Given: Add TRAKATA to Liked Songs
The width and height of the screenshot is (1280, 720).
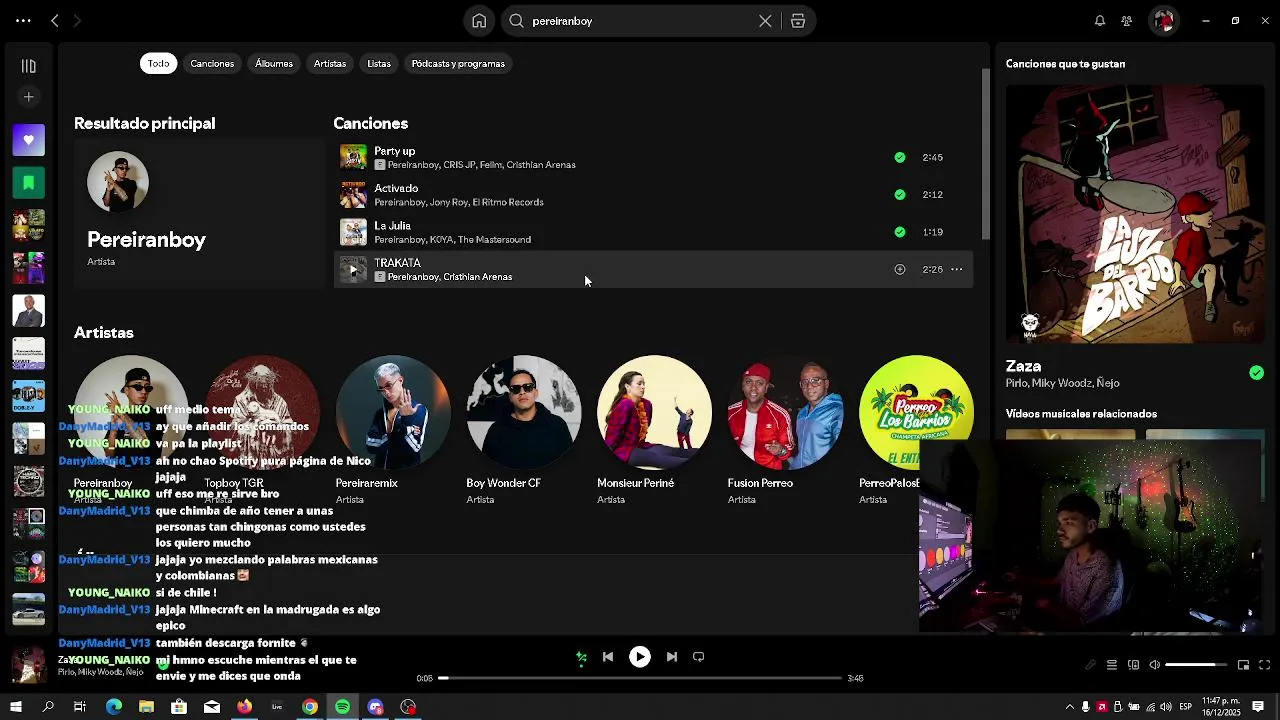Looking at the screenshot, I should tap(899, 269).
